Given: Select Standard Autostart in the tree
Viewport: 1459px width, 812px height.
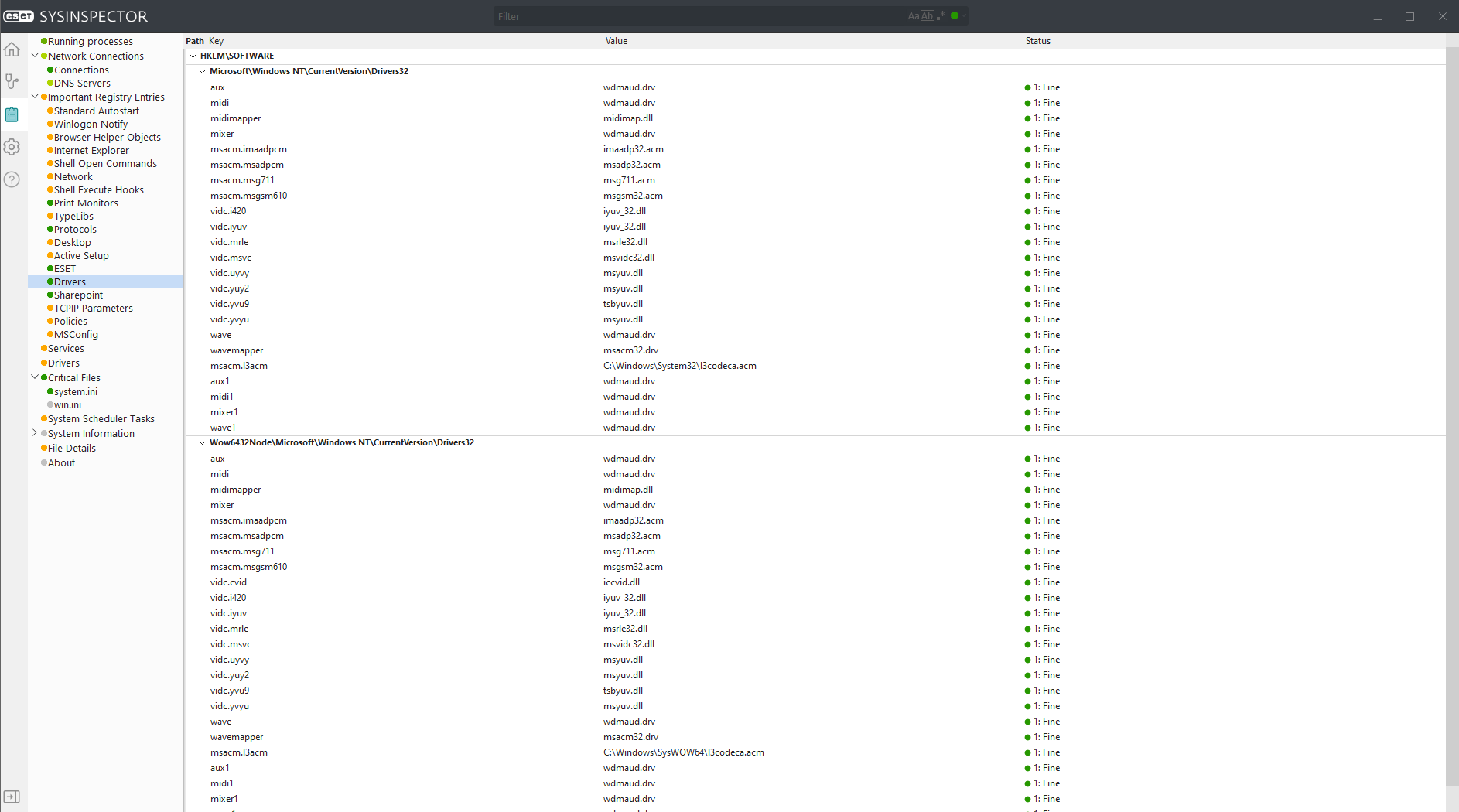Looking at the screenshot, I should (96, 111).
